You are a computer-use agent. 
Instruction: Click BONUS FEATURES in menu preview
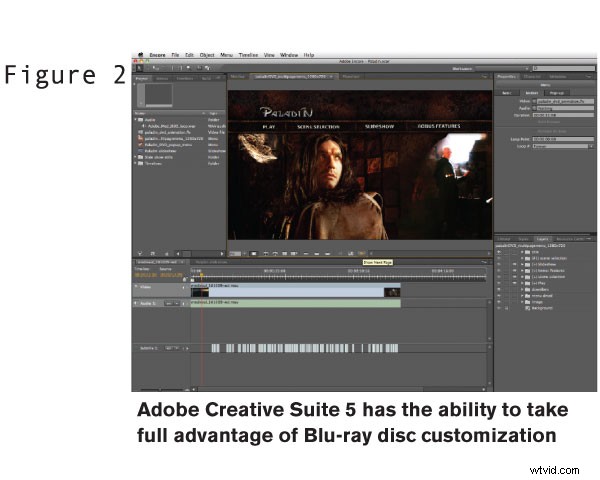tap(439, 126)
